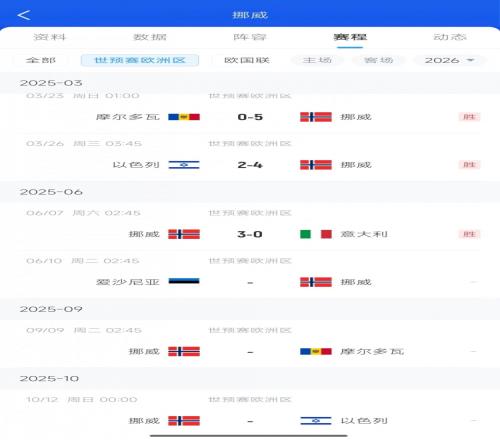Switch to the 资料 tab

click(50, 37)
